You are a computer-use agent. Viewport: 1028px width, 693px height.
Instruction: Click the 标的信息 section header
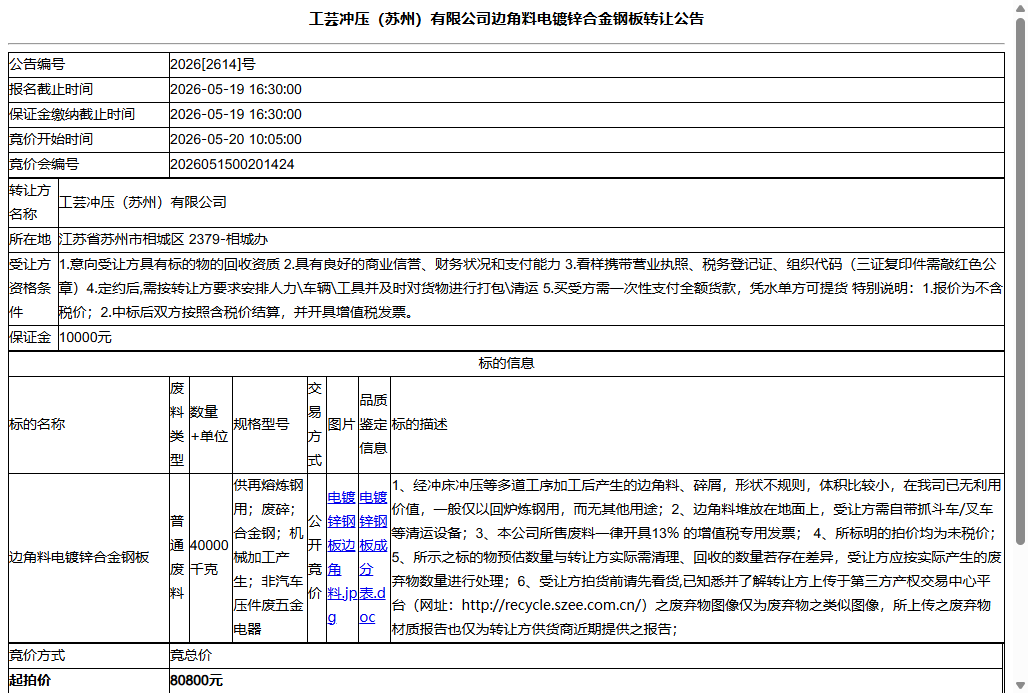click(506, 363)
